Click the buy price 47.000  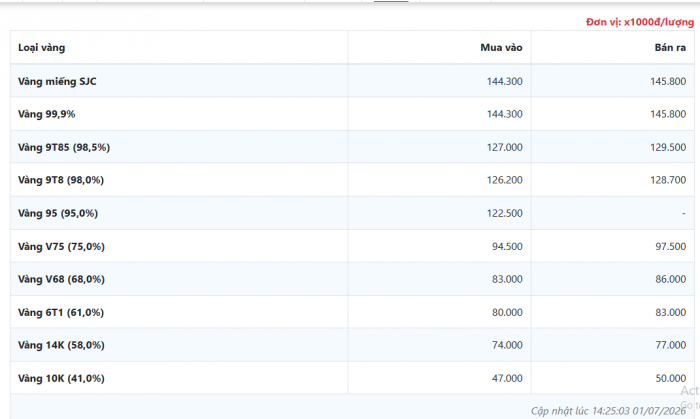(x=507, y=378)
